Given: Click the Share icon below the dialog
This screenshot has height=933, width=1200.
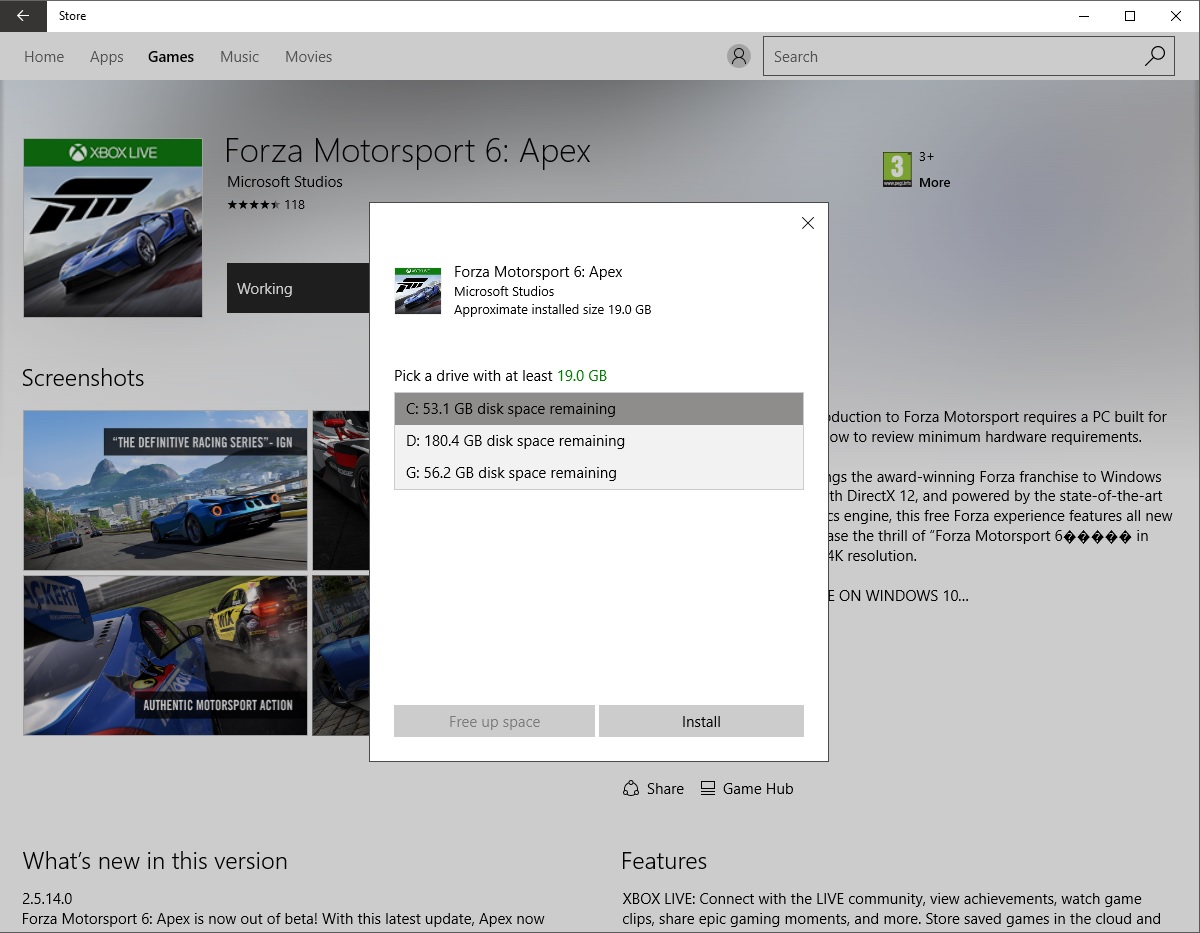Looking at the screenshot, I should tap(631, 788).
